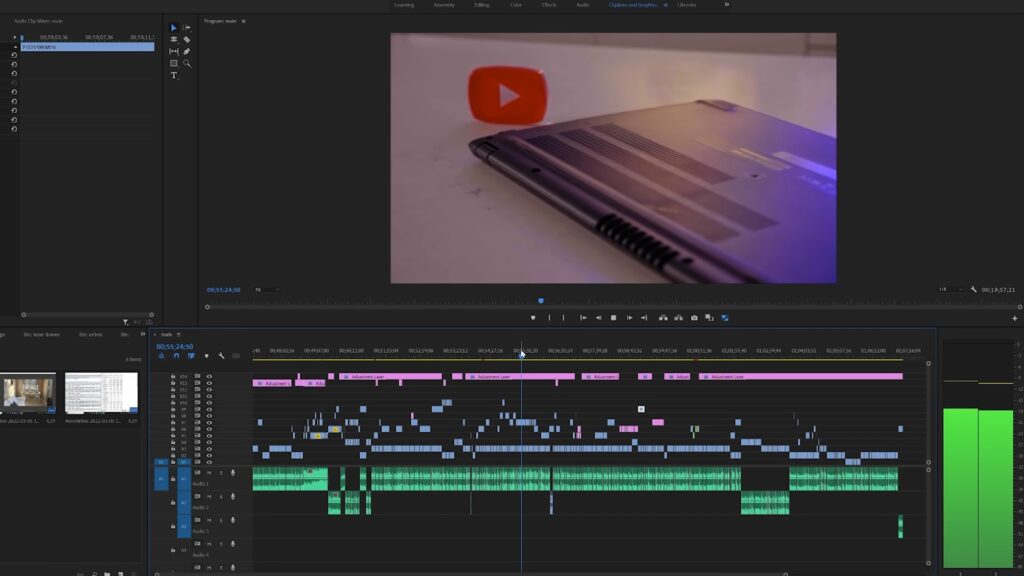Select the Zoom magnifier tool
The height and width of the screenshot is (576, 1024).
[187, 63]
